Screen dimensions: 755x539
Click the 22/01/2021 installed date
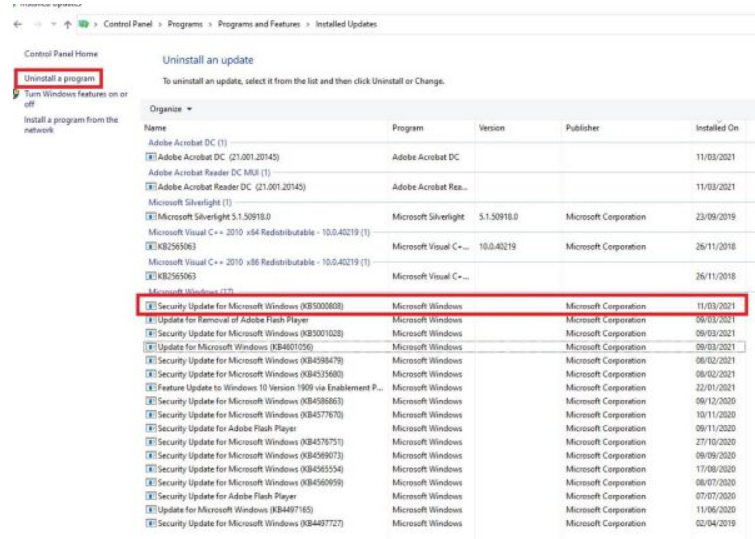pyautogui.click(x=716, y=387)
